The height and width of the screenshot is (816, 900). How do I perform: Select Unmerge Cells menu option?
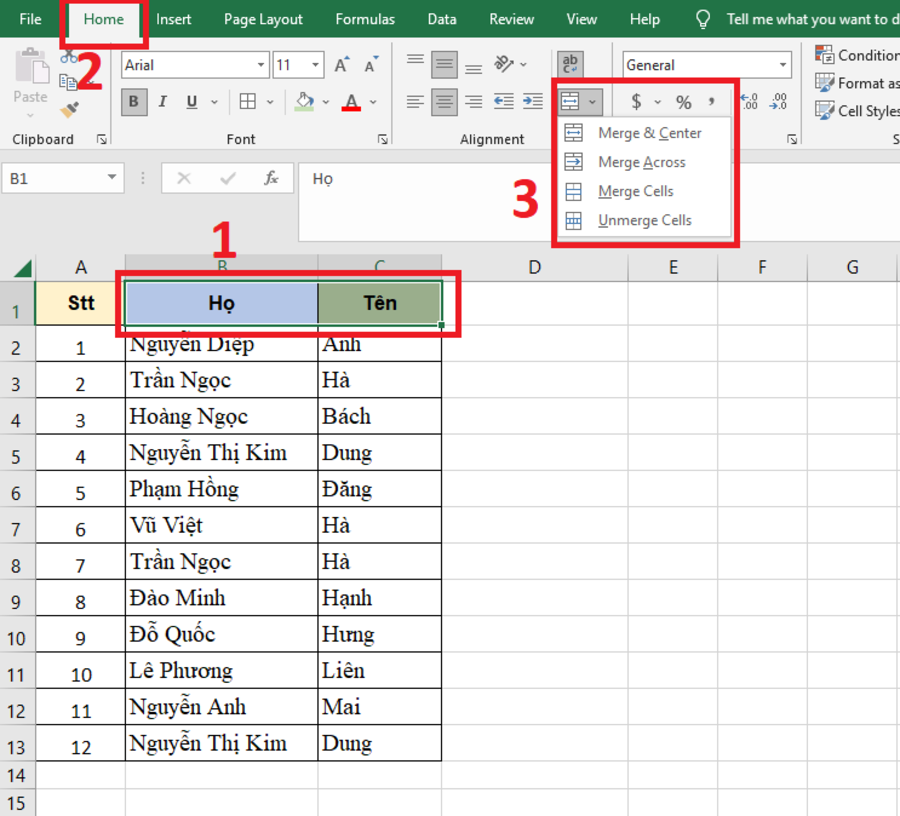tap(644, 220)
